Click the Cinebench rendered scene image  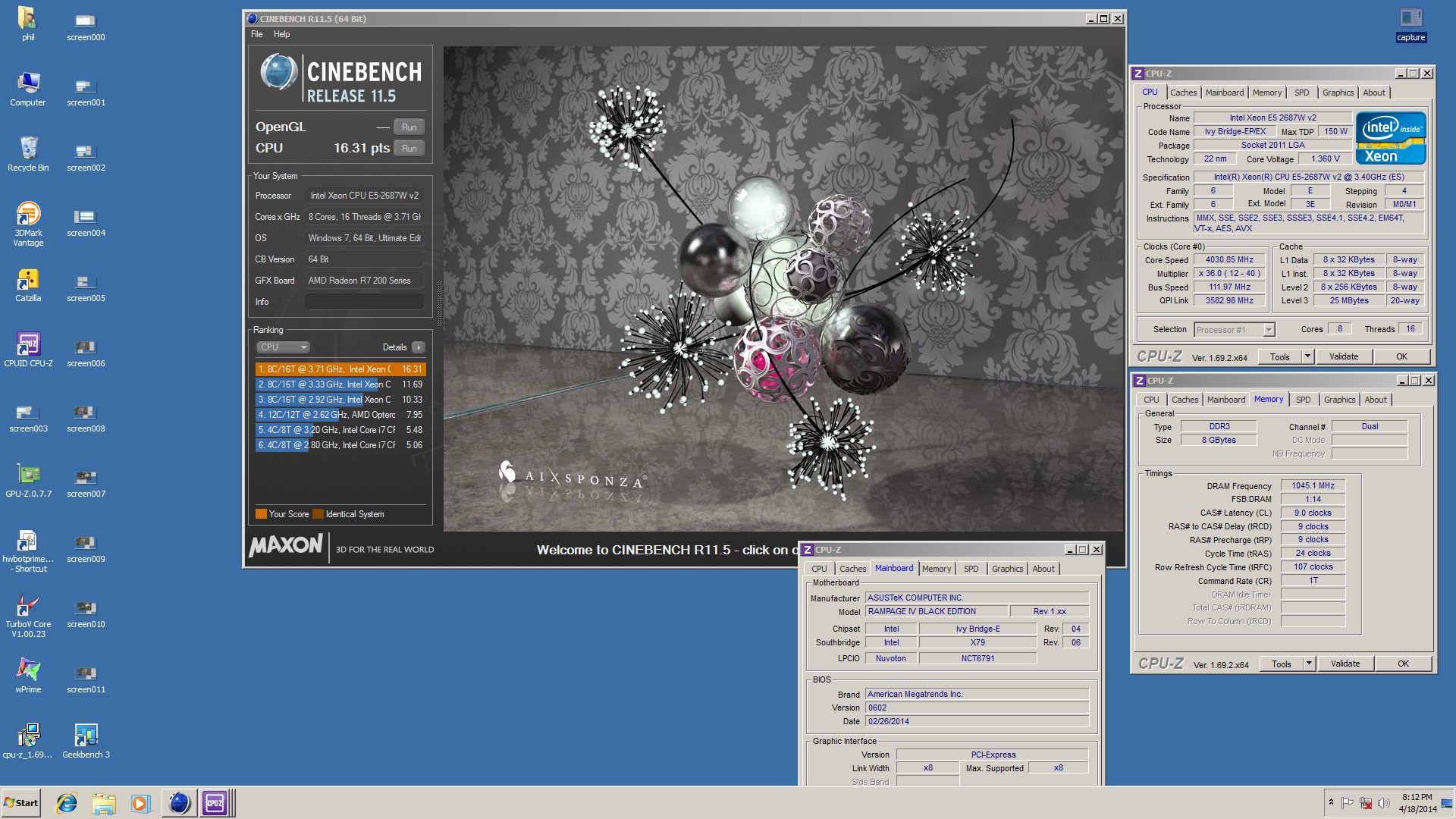(x=783, y=289)
